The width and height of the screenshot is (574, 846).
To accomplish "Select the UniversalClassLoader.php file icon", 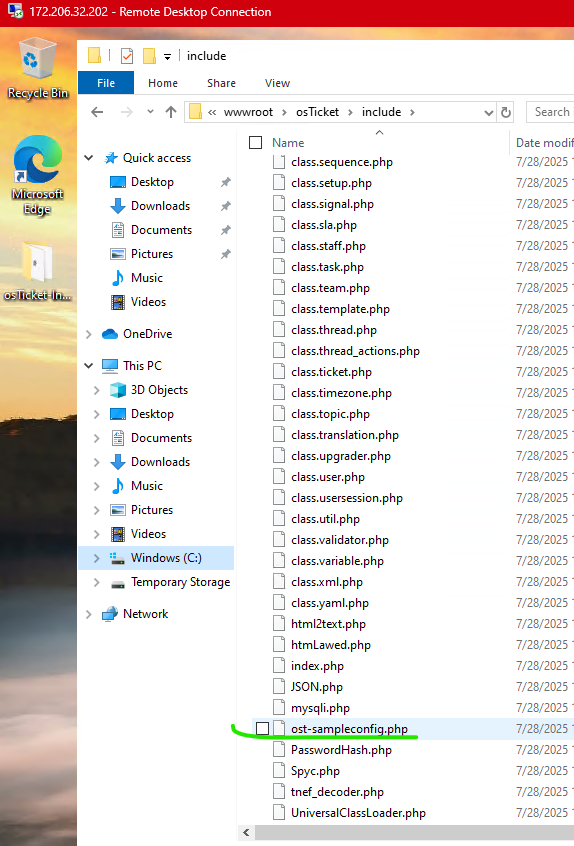I will 279,813.
